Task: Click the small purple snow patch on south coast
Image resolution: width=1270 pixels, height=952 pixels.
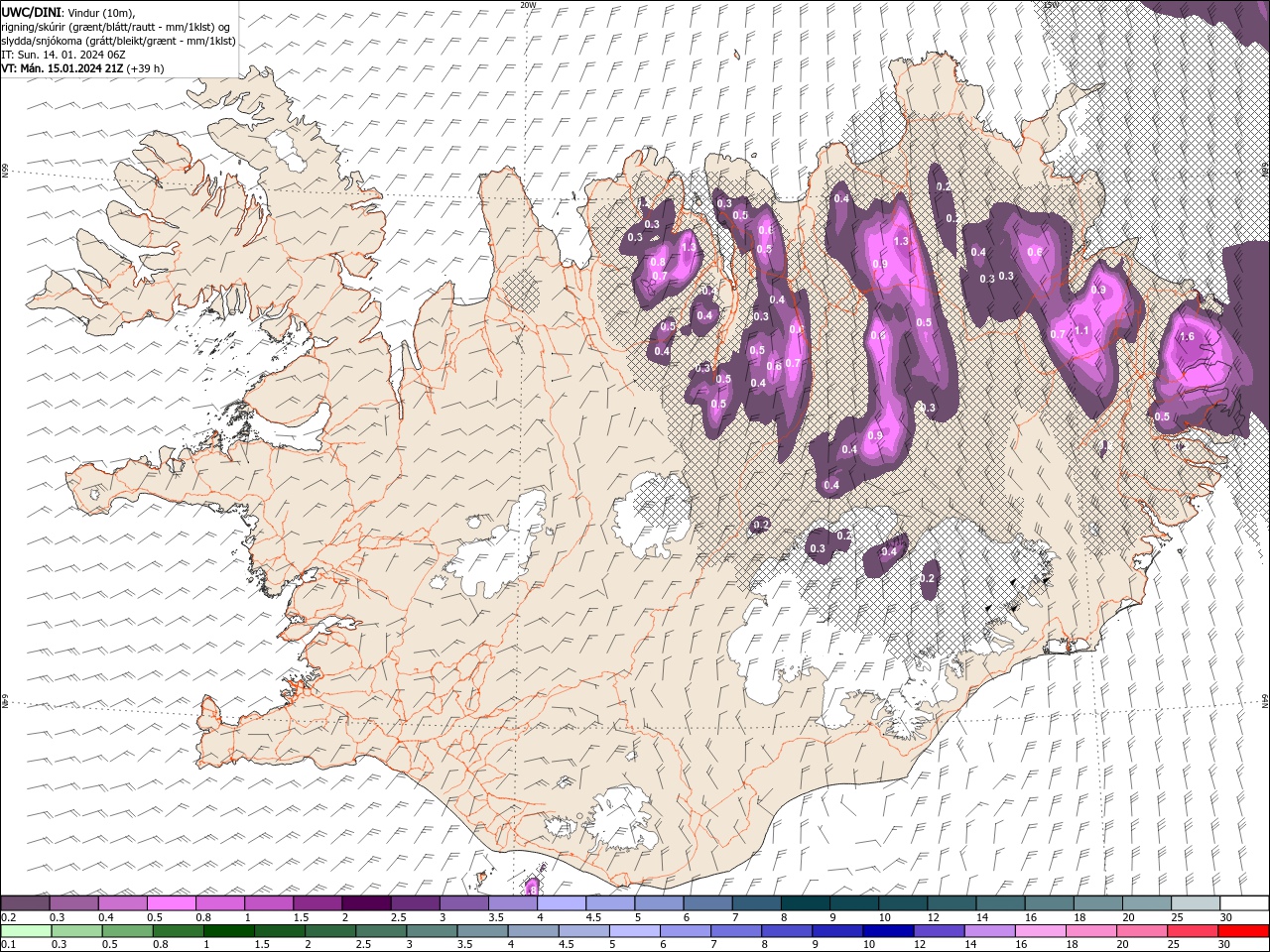Action: click(532, 886)
